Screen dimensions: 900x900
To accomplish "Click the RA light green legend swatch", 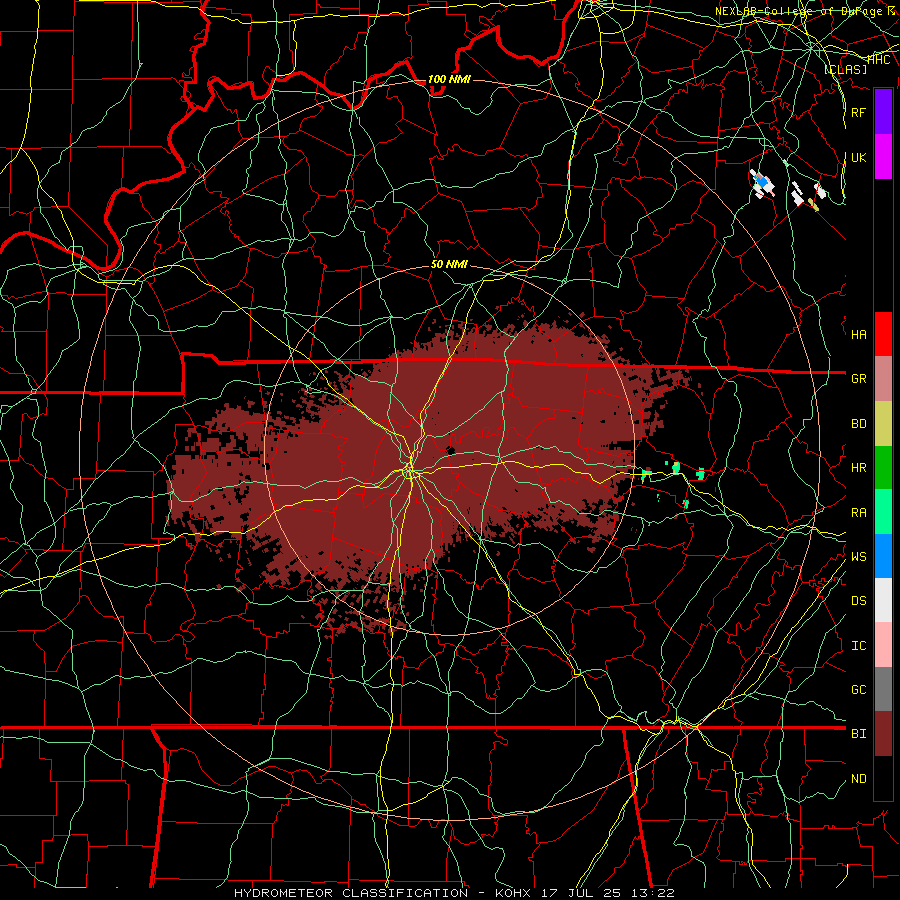I will point(883,512).
